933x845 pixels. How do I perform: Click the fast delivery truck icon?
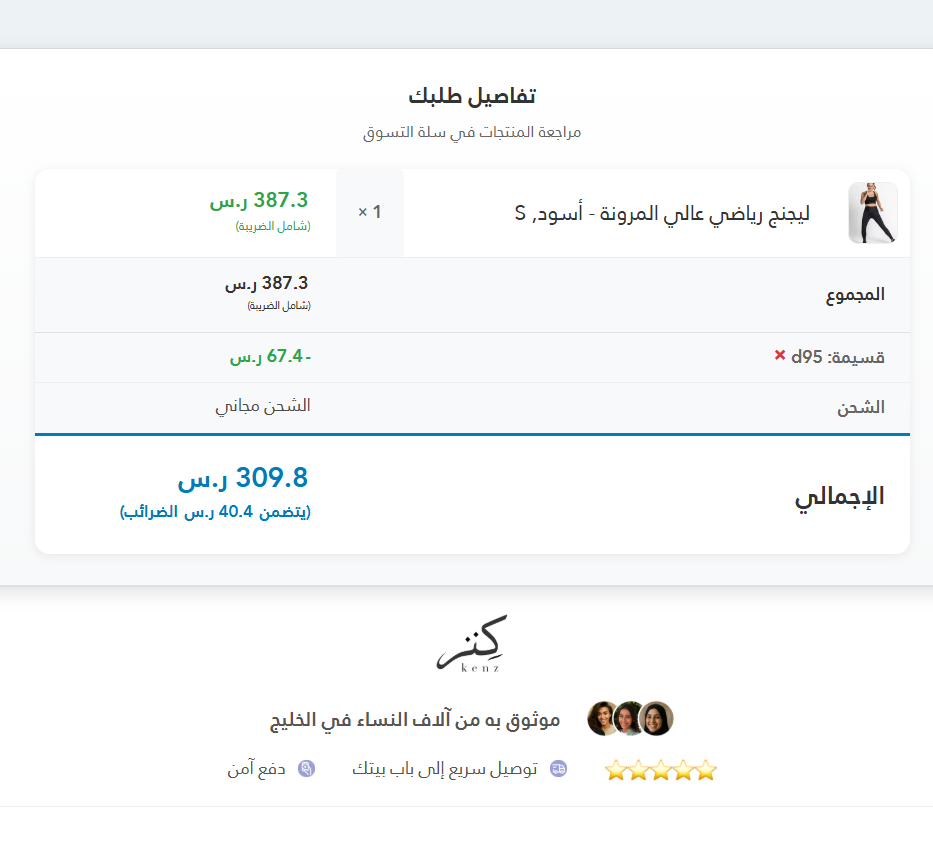pos(558,768)
